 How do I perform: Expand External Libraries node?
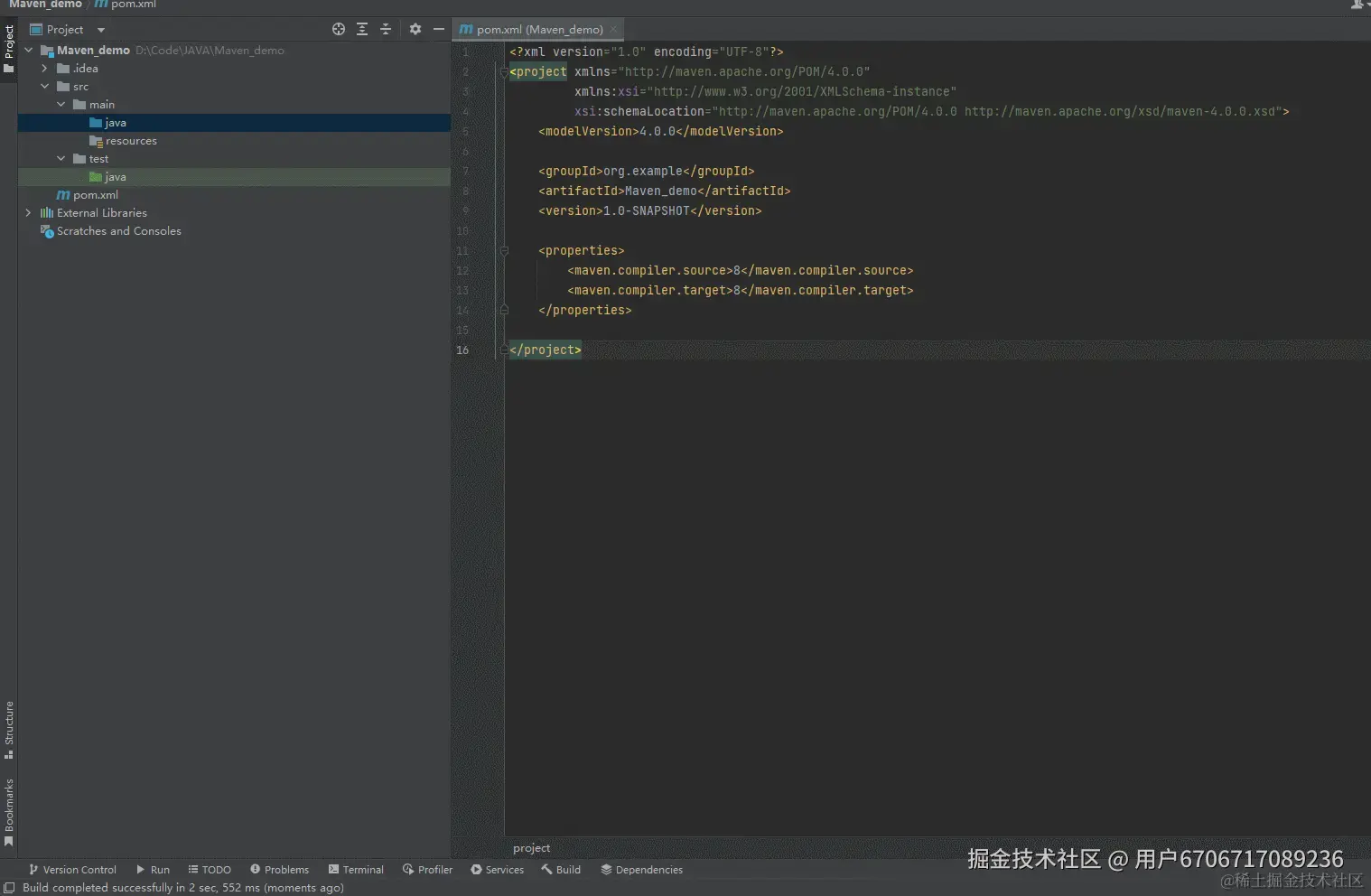(28, 213)
